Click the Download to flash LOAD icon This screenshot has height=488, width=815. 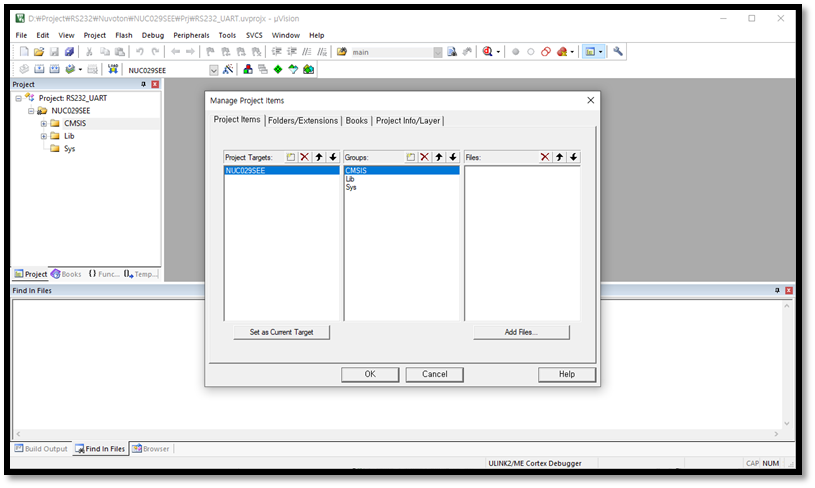[113, 69]
